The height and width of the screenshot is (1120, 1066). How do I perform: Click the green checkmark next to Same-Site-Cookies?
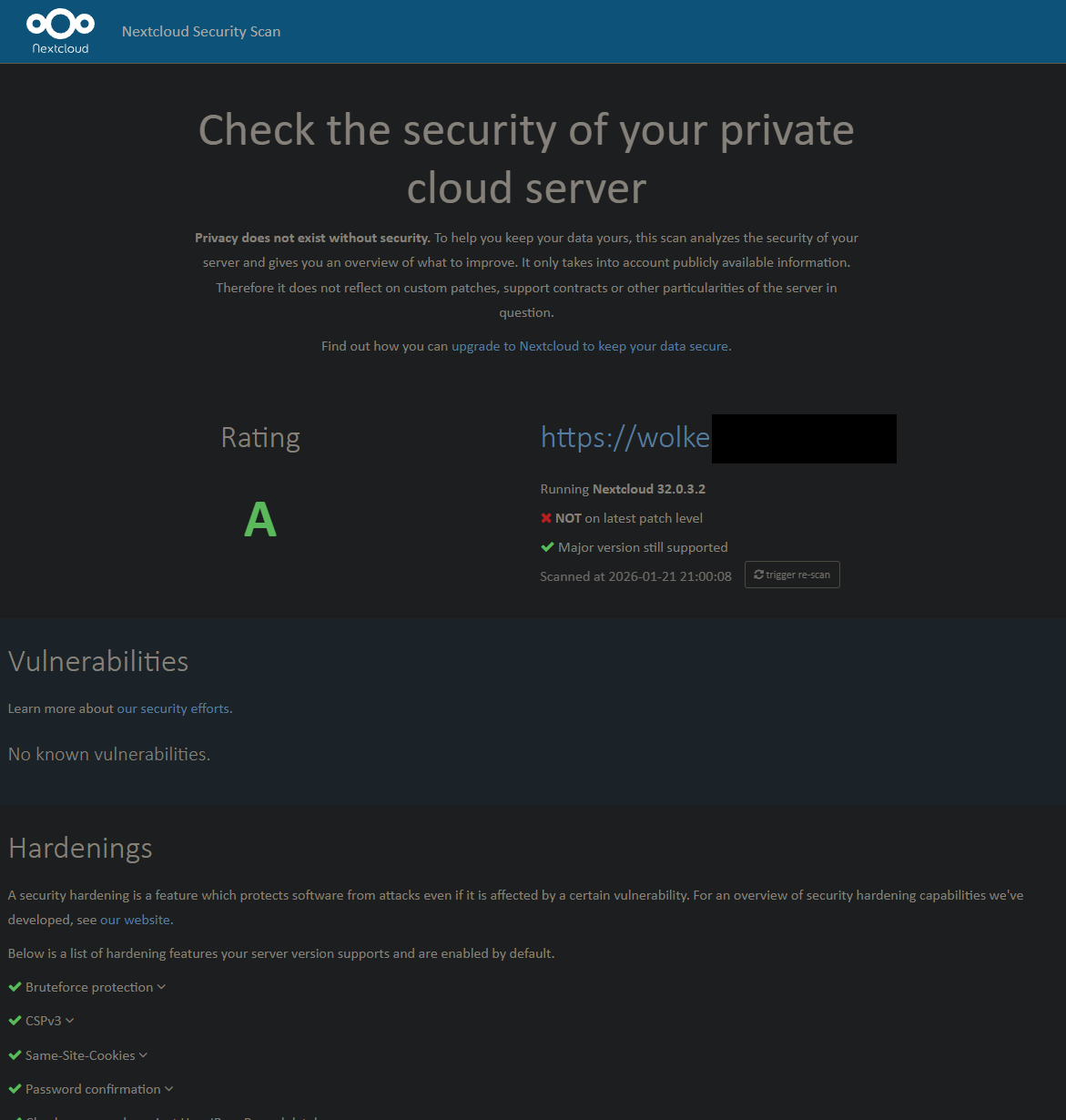point(15,1055)
